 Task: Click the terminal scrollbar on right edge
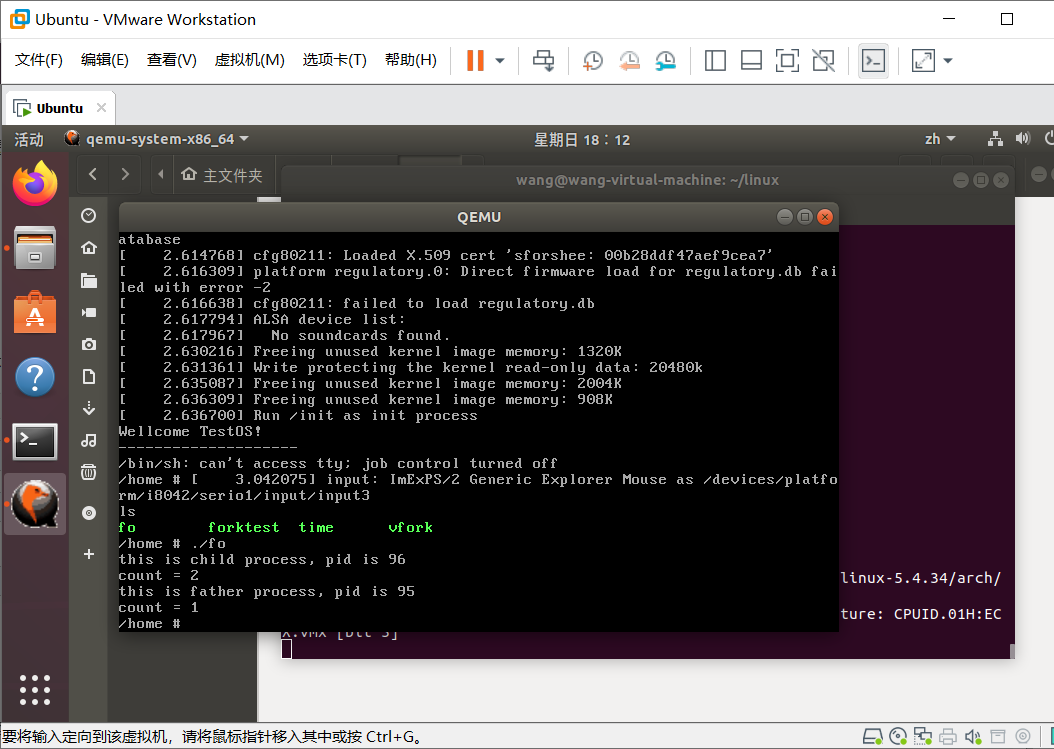(x=1012, y=651)
